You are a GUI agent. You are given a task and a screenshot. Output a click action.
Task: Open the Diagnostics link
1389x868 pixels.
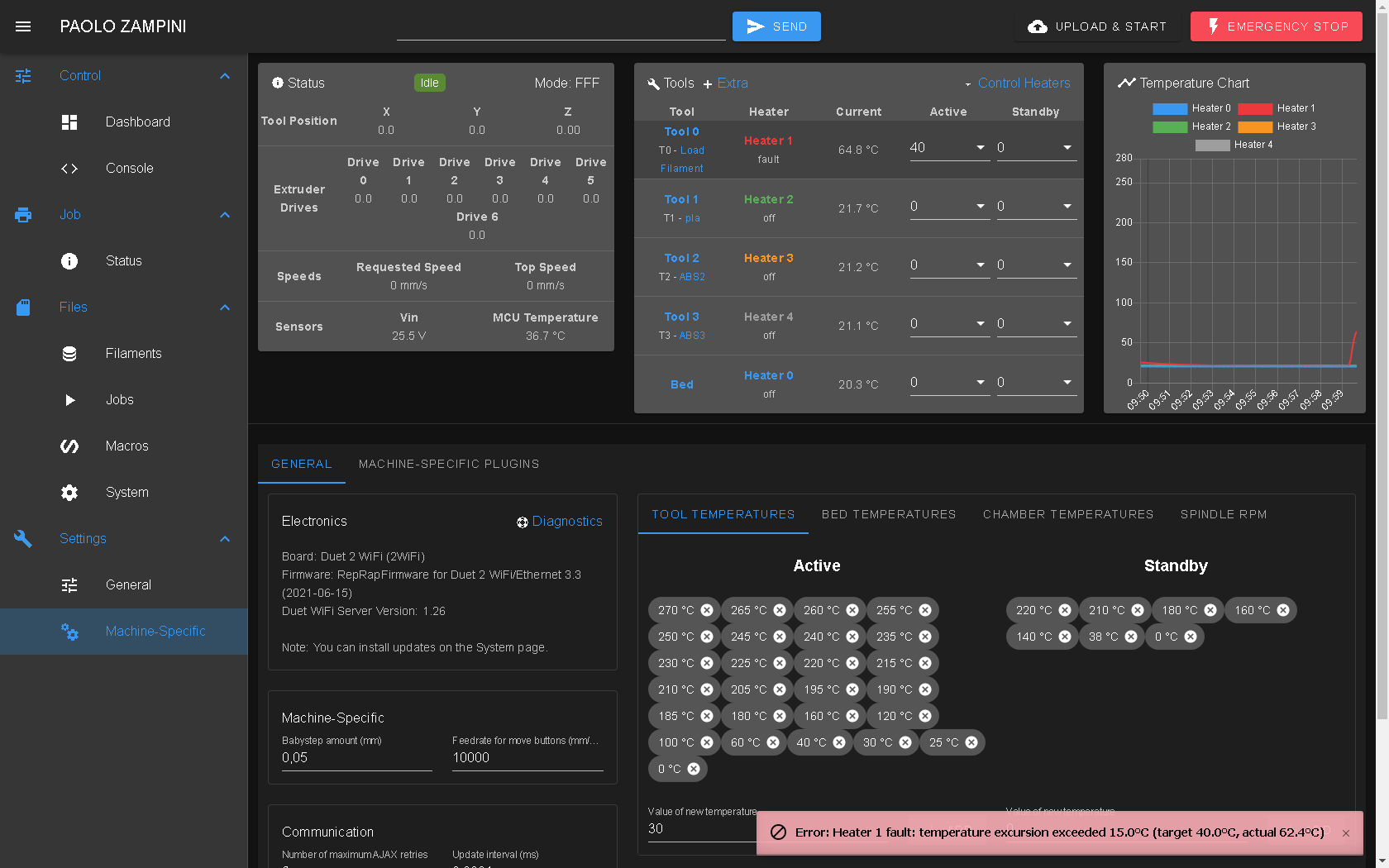point(567,522)
